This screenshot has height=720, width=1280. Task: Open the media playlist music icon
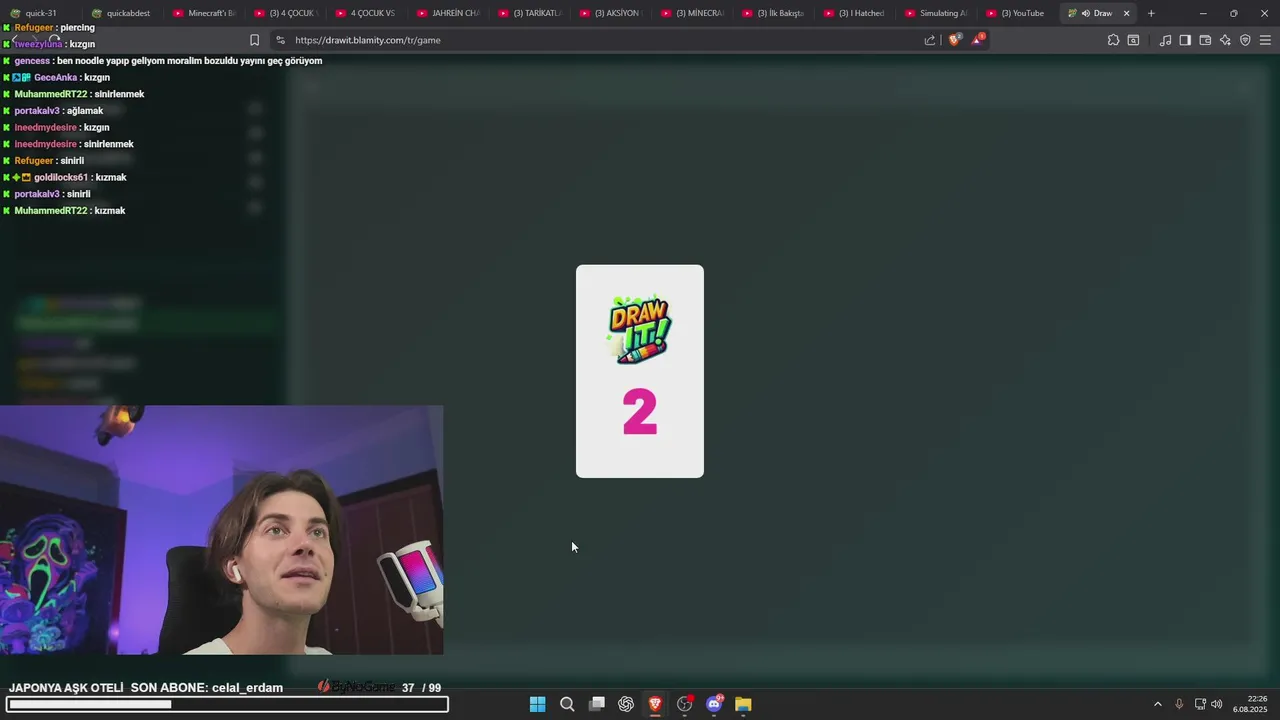tap(1165, 40)
